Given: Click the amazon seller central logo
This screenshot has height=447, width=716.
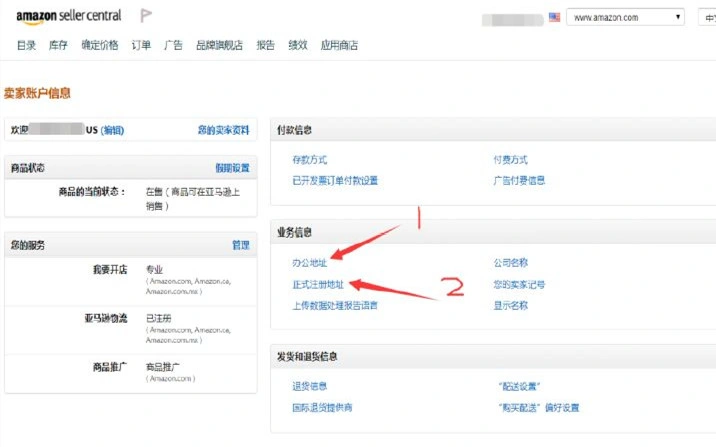Looking at the screenshot, I should [x=69, y=16].
